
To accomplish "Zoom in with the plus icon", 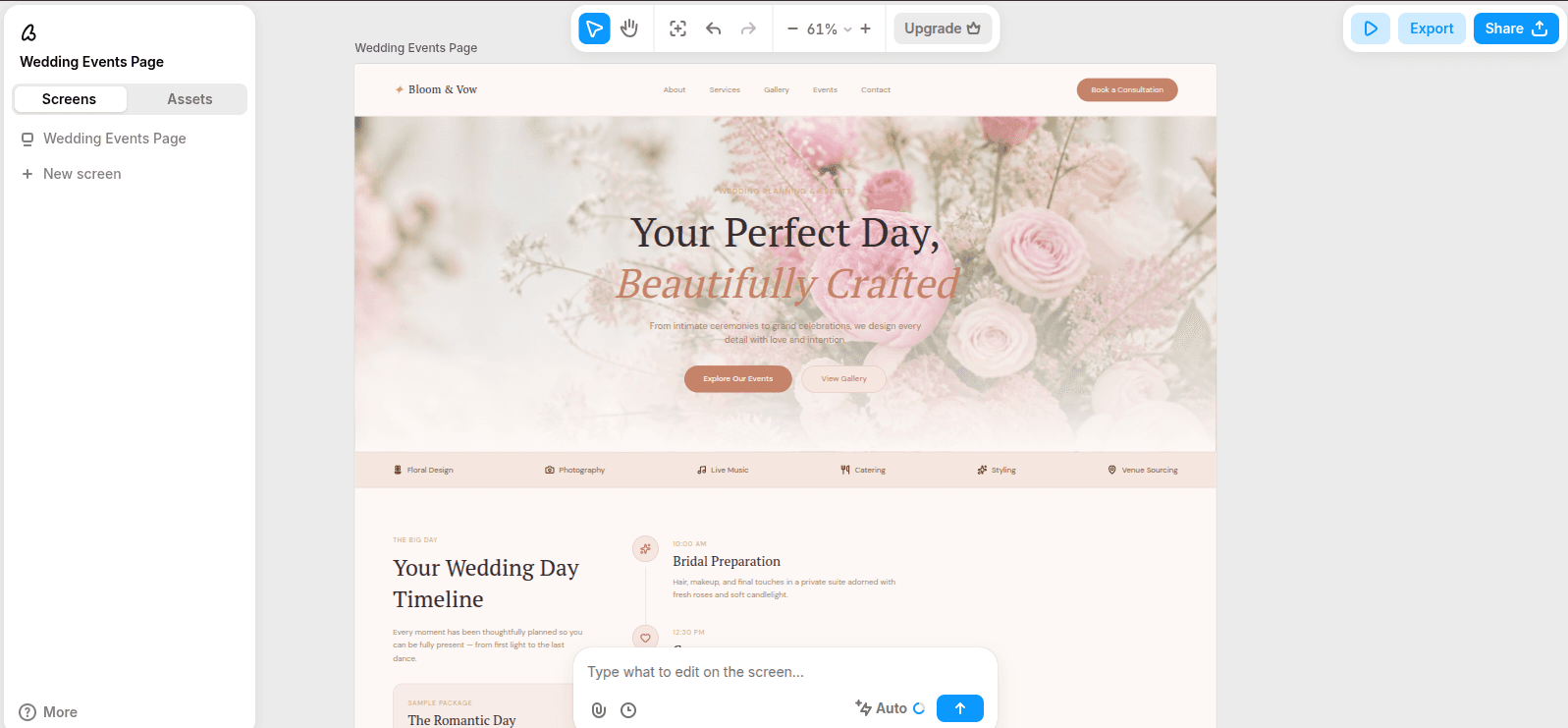I will [865, 28].
